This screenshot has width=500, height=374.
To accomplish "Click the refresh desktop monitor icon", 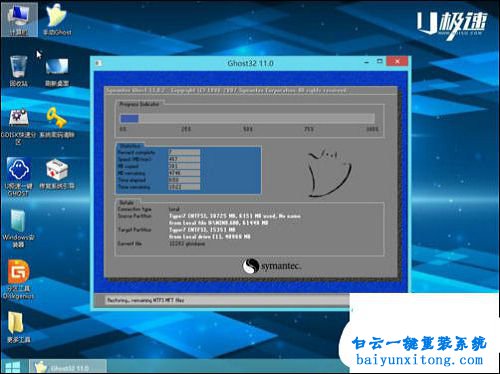I will [x=57, y=72].
